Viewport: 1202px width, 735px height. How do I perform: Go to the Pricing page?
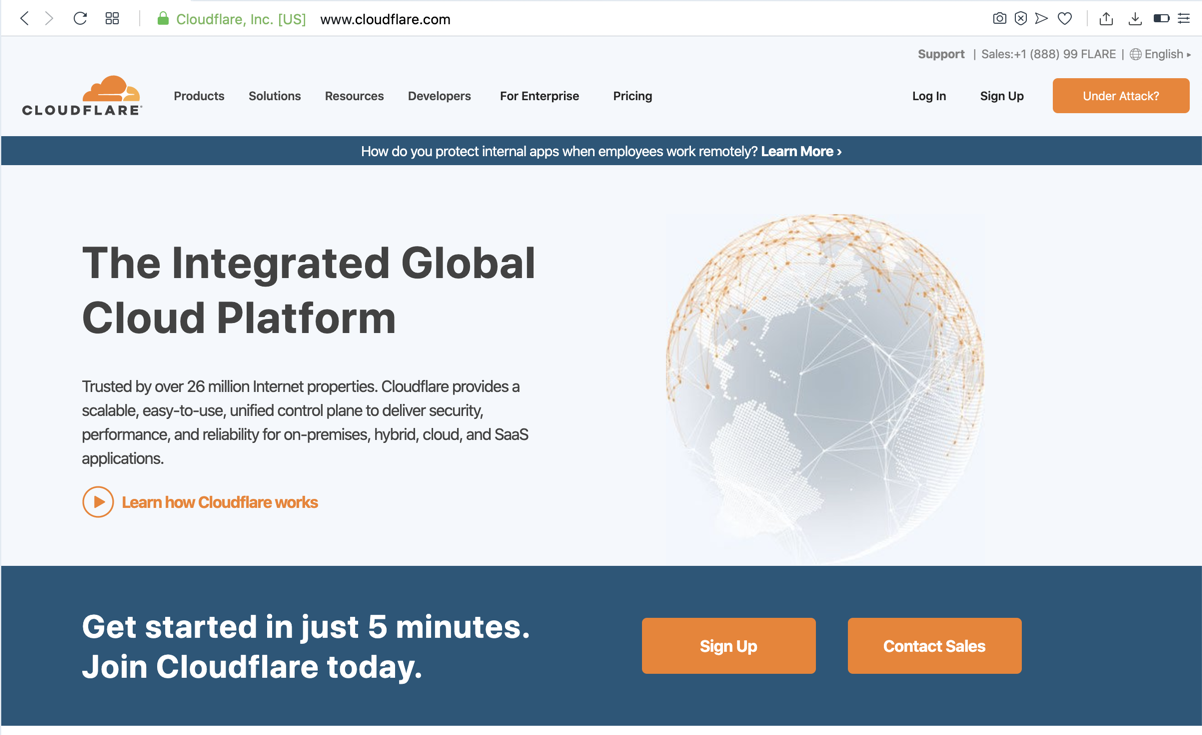(632, 96)
